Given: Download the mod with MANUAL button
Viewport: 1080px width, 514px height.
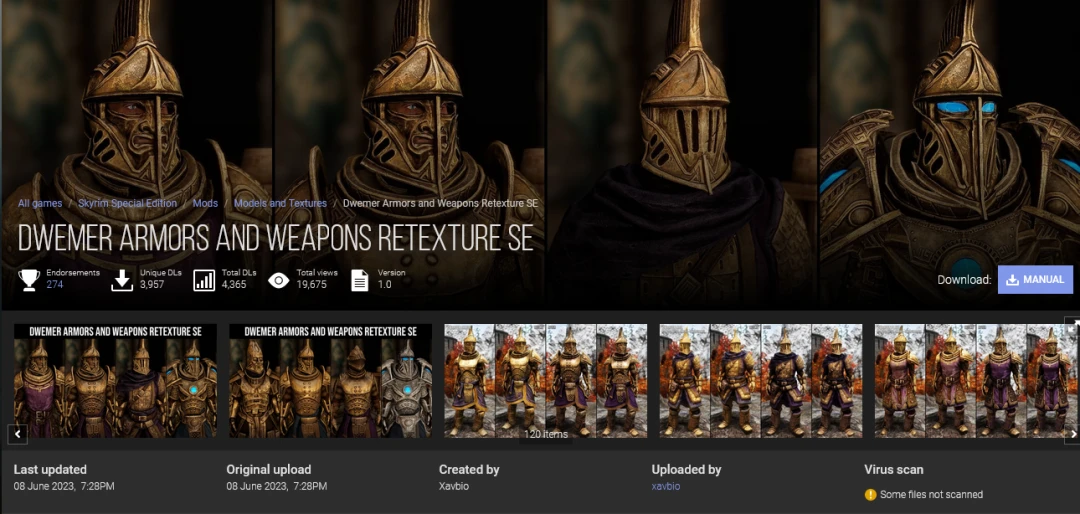Looking at the screenshot, I should pyautogui.click(x=1035, y=280).
